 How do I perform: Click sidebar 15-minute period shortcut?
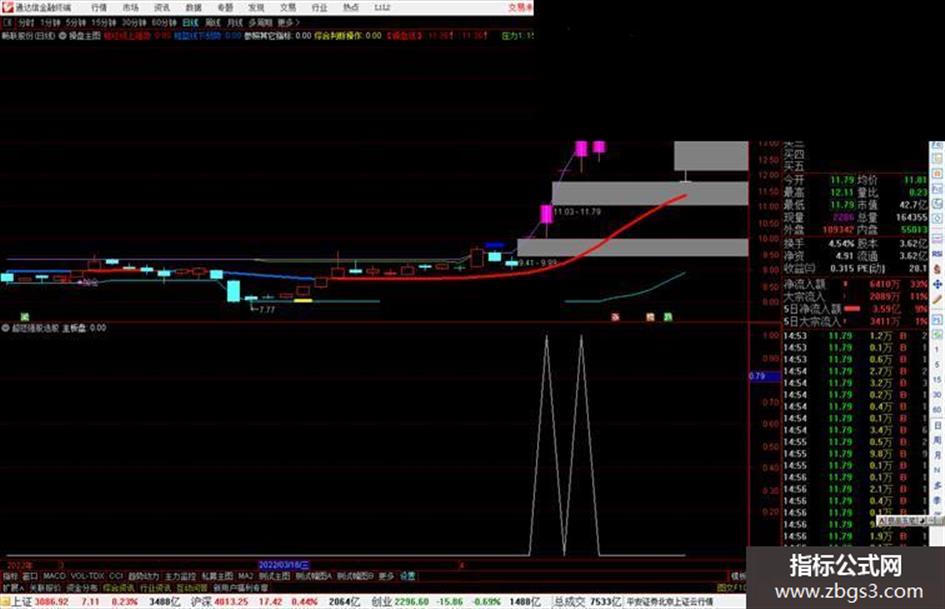pyautogui.click(x=937, y=380)
